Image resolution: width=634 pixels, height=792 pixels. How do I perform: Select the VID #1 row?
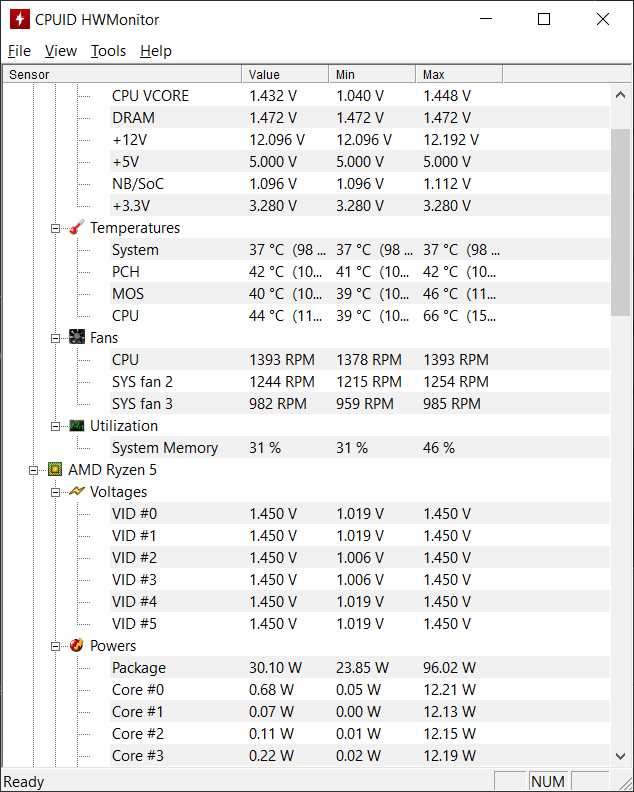click(359, 535)
